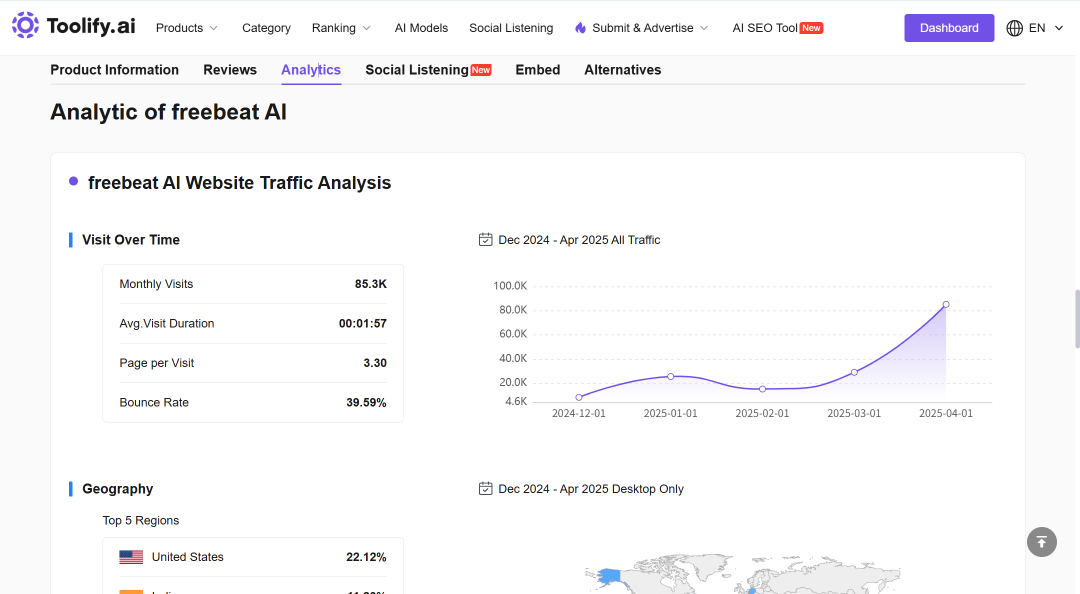Open the Toolify.ai logo home link
1080x594 pixels.
(74, 26)
